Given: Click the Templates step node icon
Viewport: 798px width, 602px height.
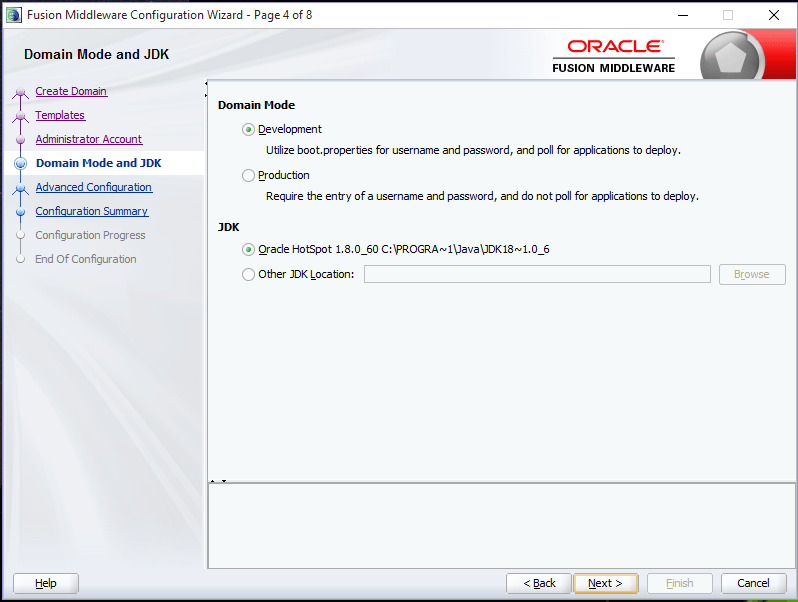Looking at the screenshot, I should tap(20, 116).
